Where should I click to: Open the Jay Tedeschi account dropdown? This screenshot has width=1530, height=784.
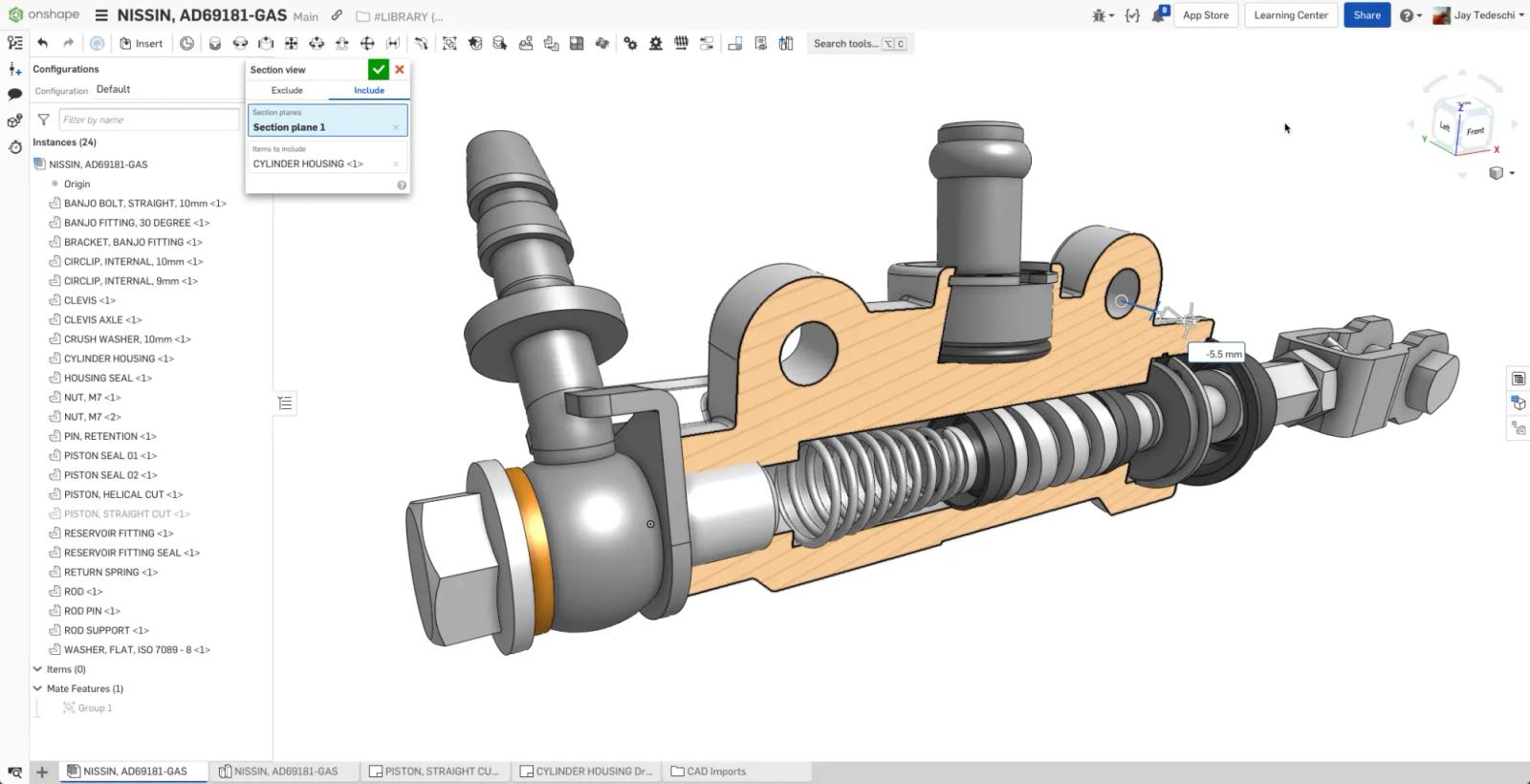click(x=1478, y=15)
